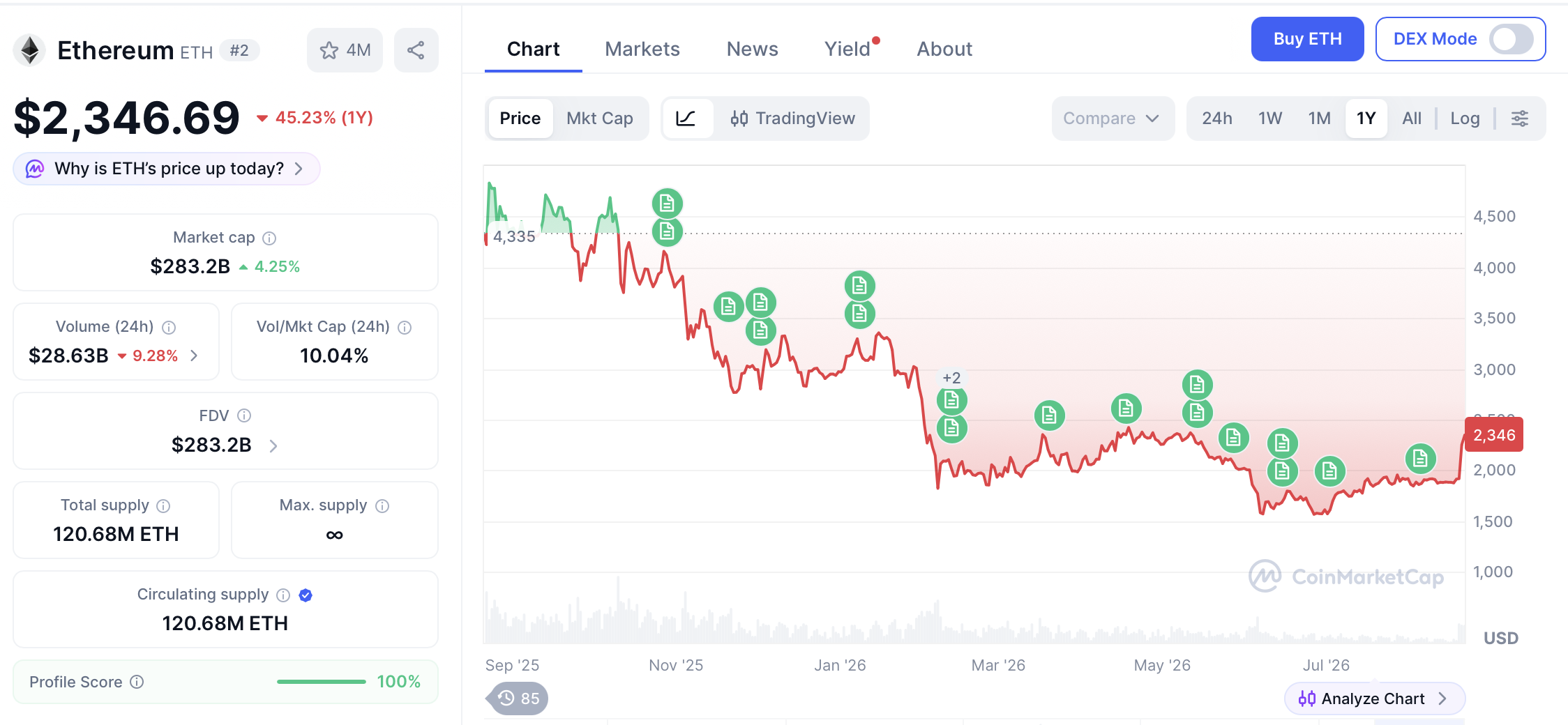Switch to TradingView chart
Image resolution: width=1568 pixels, height=725 pixels.
(x=793, y=119)
